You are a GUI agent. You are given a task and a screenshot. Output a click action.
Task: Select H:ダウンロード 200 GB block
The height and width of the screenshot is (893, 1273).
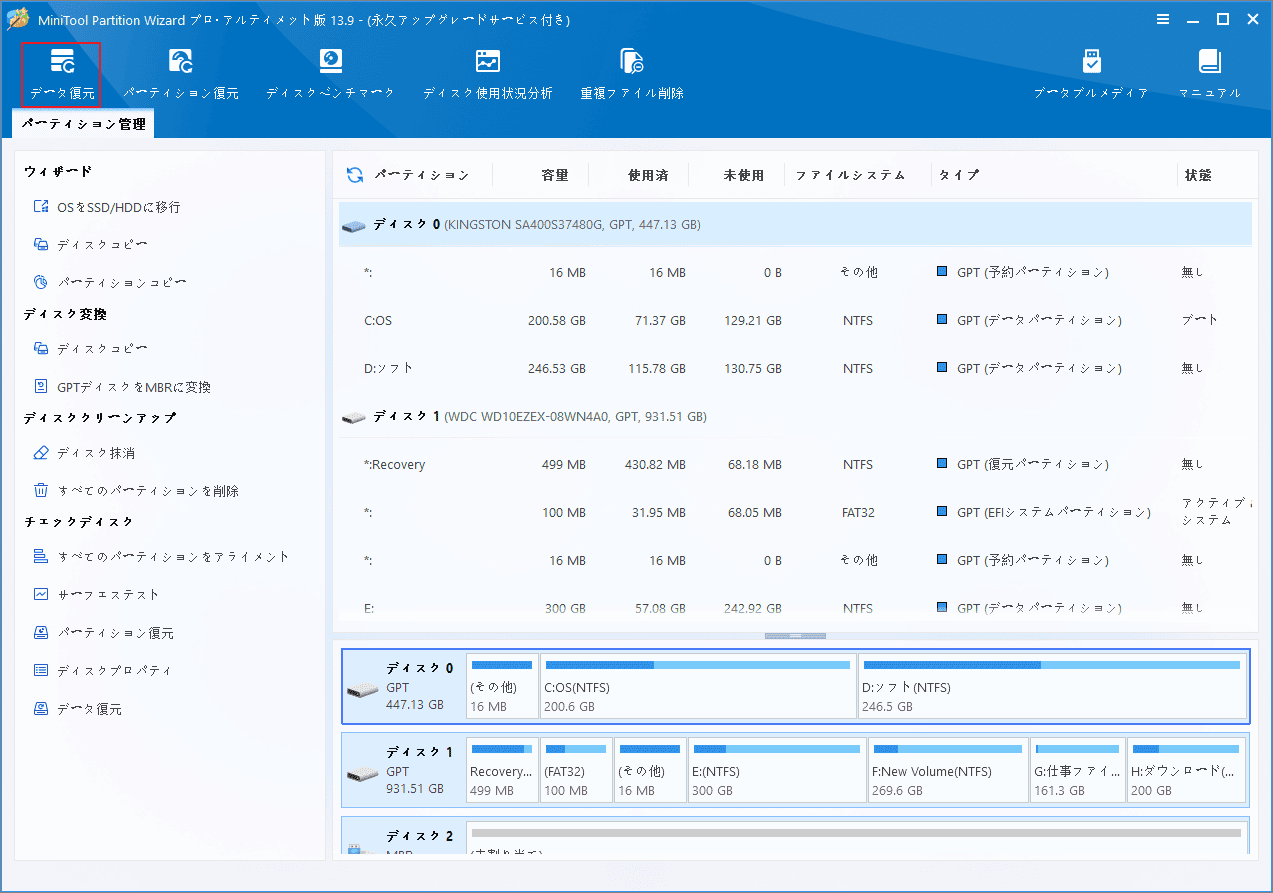coord(1187,770)
